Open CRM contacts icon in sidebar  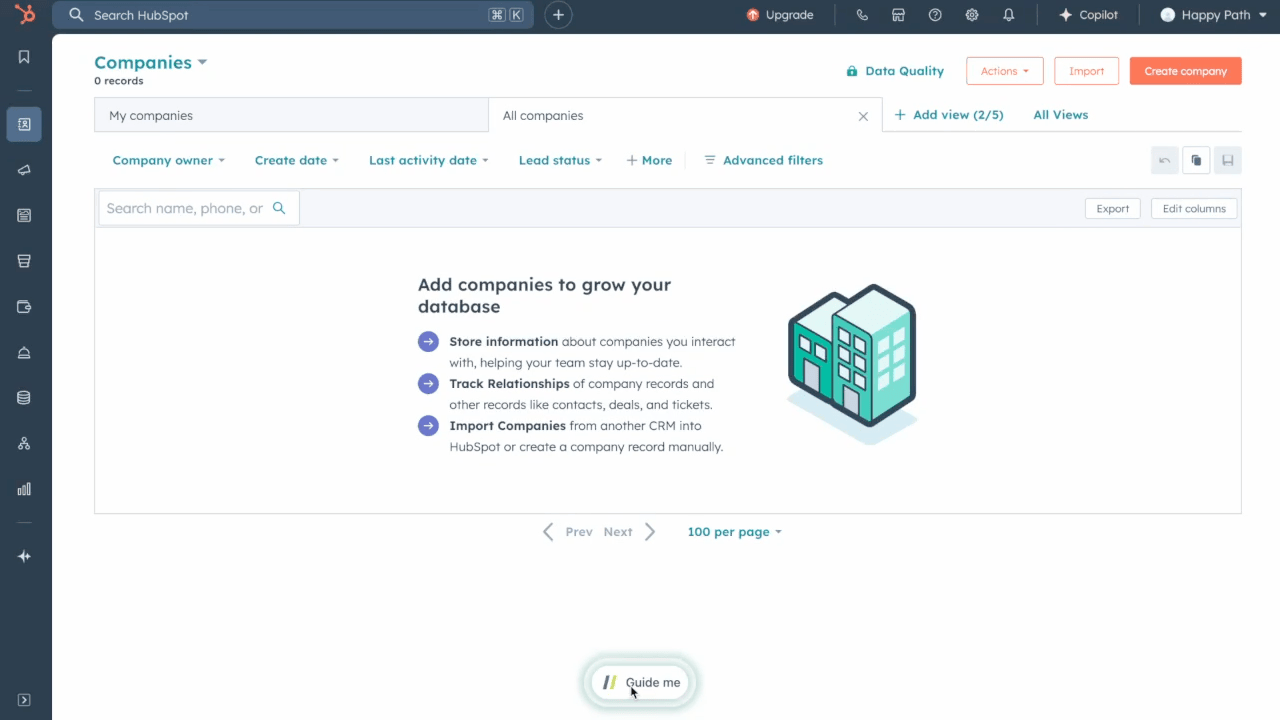(24, 124)
